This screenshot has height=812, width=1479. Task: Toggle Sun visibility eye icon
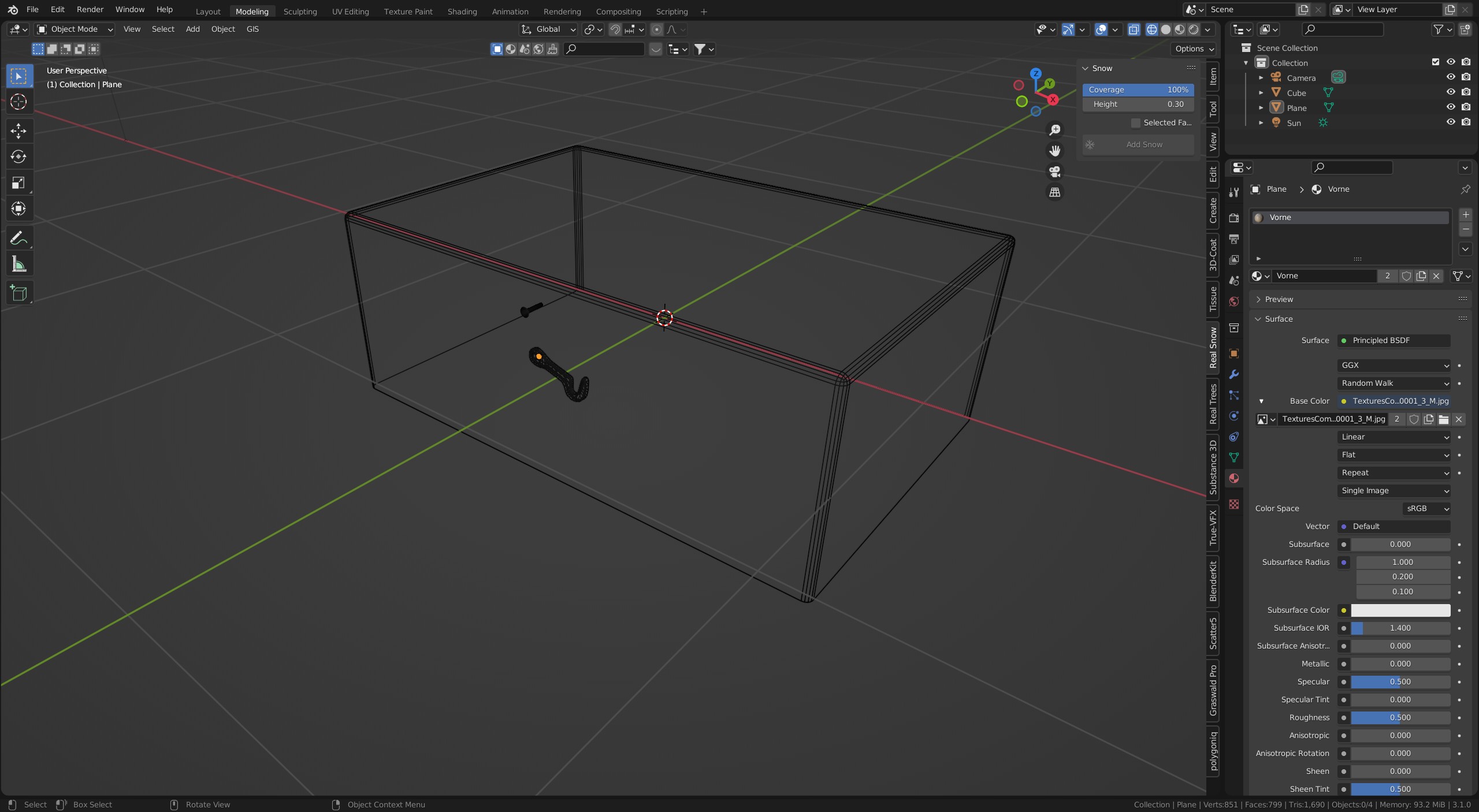(x=1451, y=122)
